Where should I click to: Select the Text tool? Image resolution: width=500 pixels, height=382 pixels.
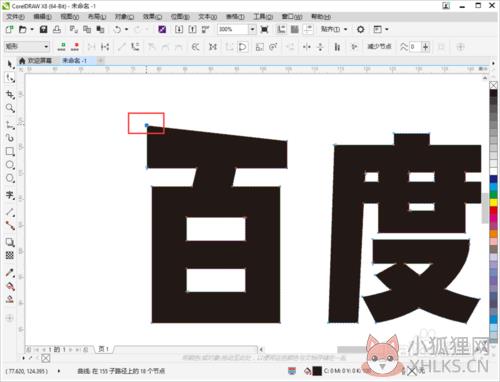[x=10, y=195]
